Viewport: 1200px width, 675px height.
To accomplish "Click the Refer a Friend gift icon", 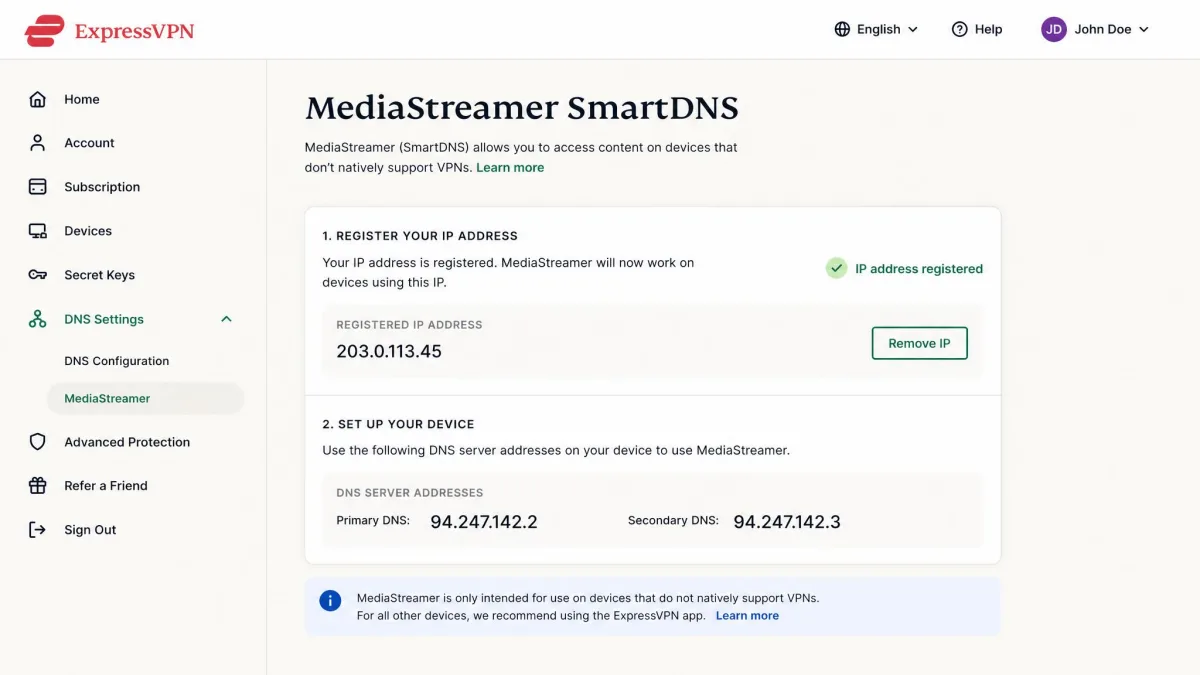I will (38, 486).
